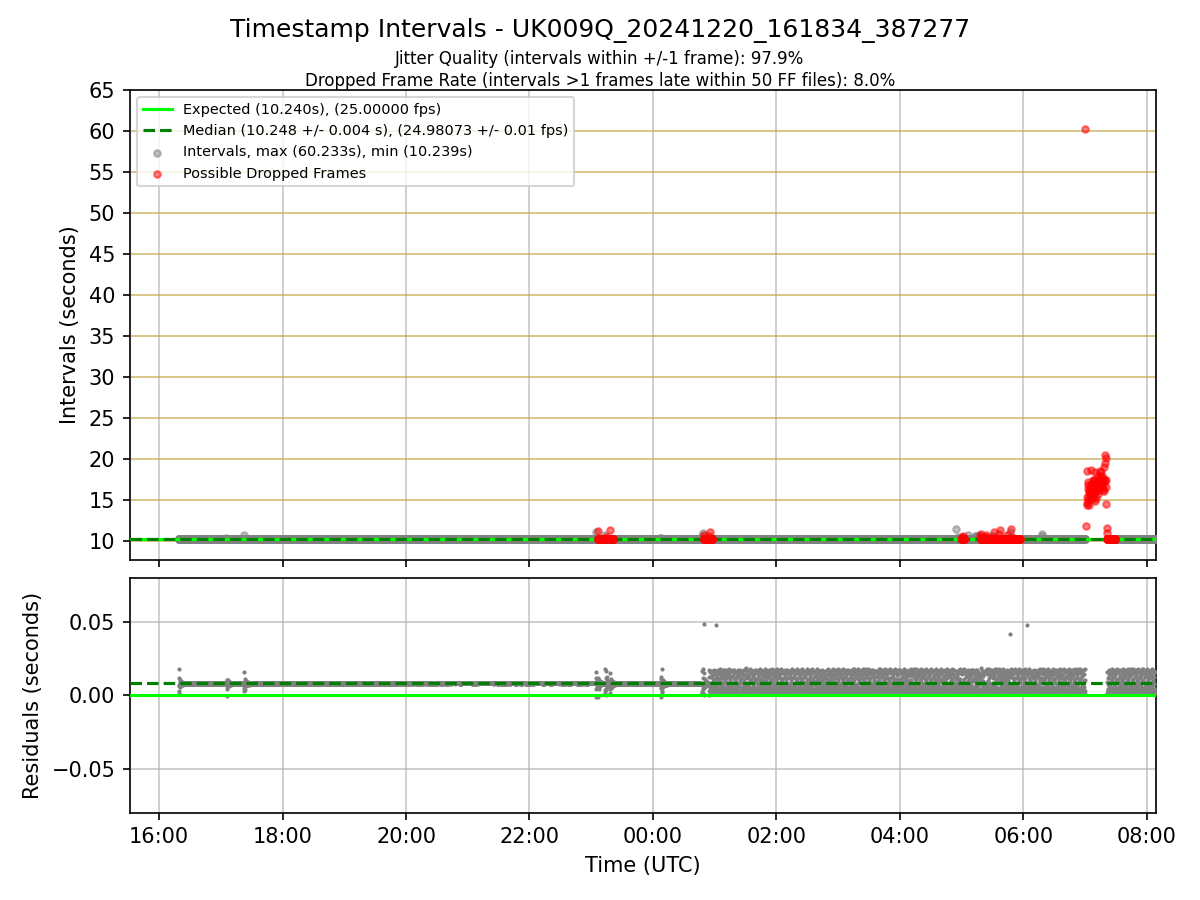1200x900 pixels.
Task: Click the 45 tick on intervals axis
Action: (103, 254)
